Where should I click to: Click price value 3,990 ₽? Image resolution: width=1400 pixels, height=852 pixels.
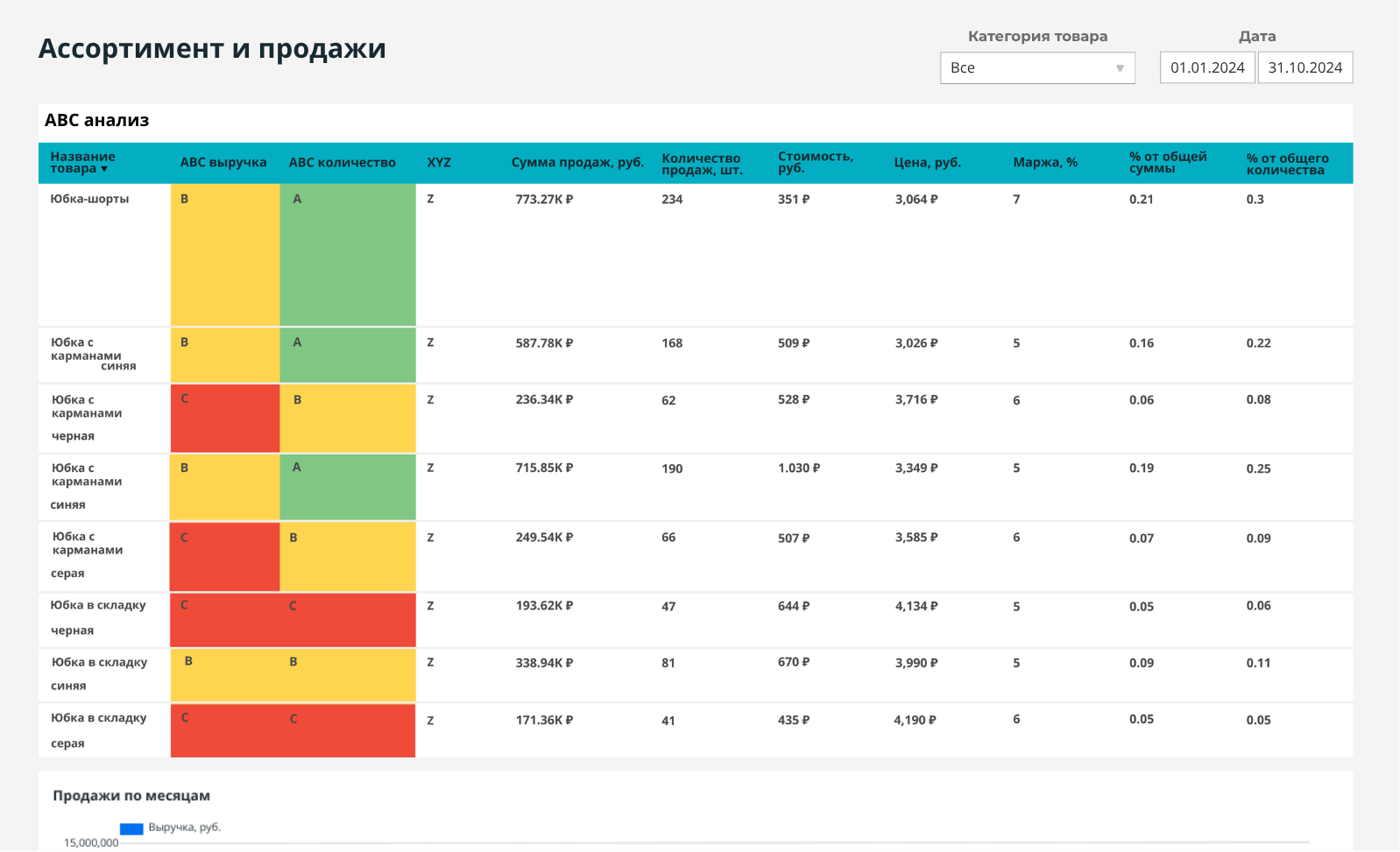(x=916, y=664)
